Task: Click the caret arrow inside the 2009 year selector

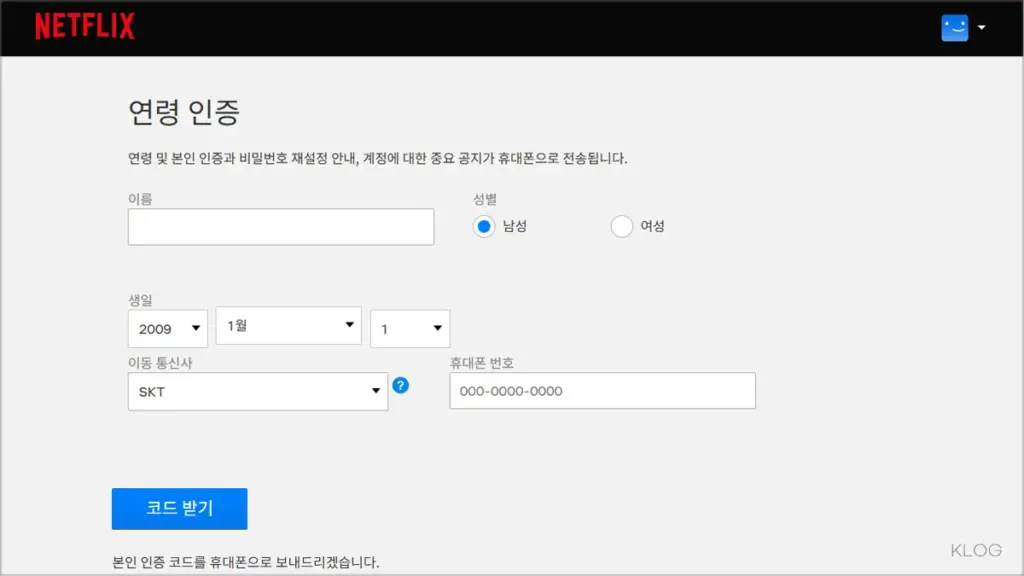Action: click(193, 328)
